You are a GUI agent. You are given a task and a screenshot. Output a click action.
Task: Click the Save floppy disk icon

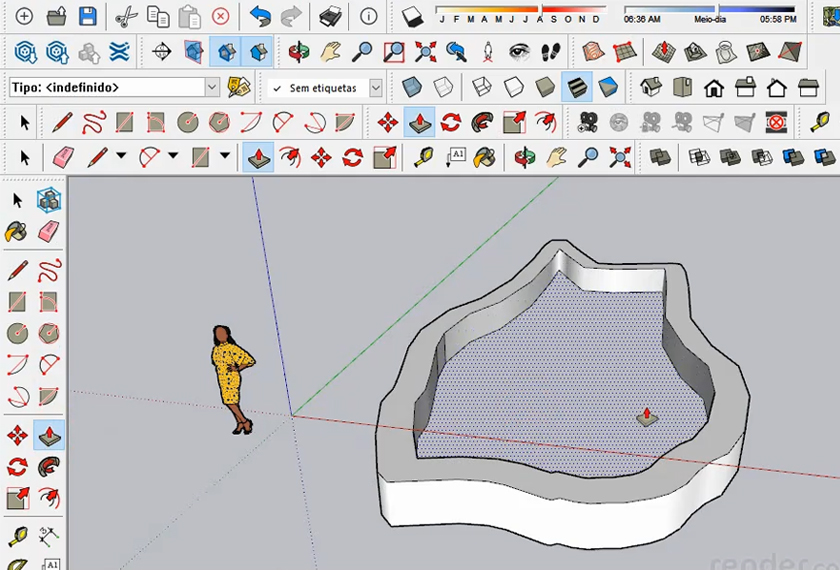pos(88,16)
